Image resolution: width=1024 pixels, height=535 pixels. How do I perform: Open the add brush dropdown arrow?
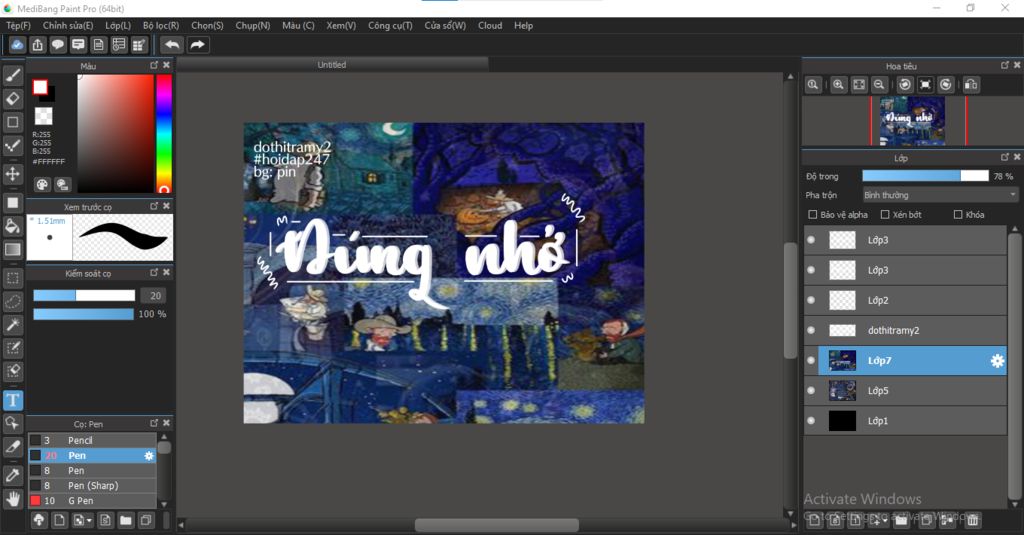pyautogui.click(x=89, y=521)
